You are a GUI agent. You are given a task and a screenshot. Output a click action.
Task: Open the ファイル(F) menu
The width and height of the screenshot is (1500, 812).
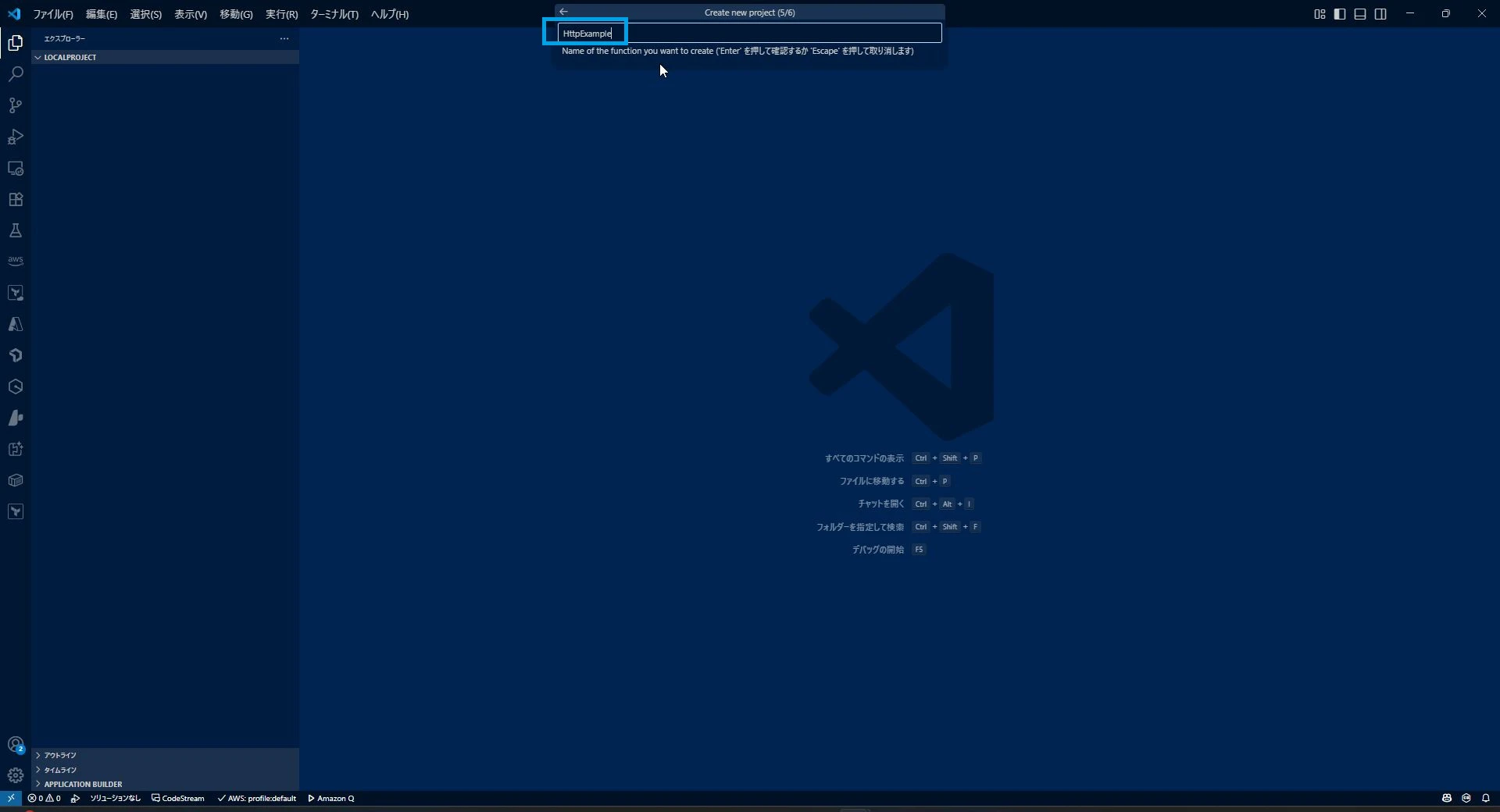53,14
